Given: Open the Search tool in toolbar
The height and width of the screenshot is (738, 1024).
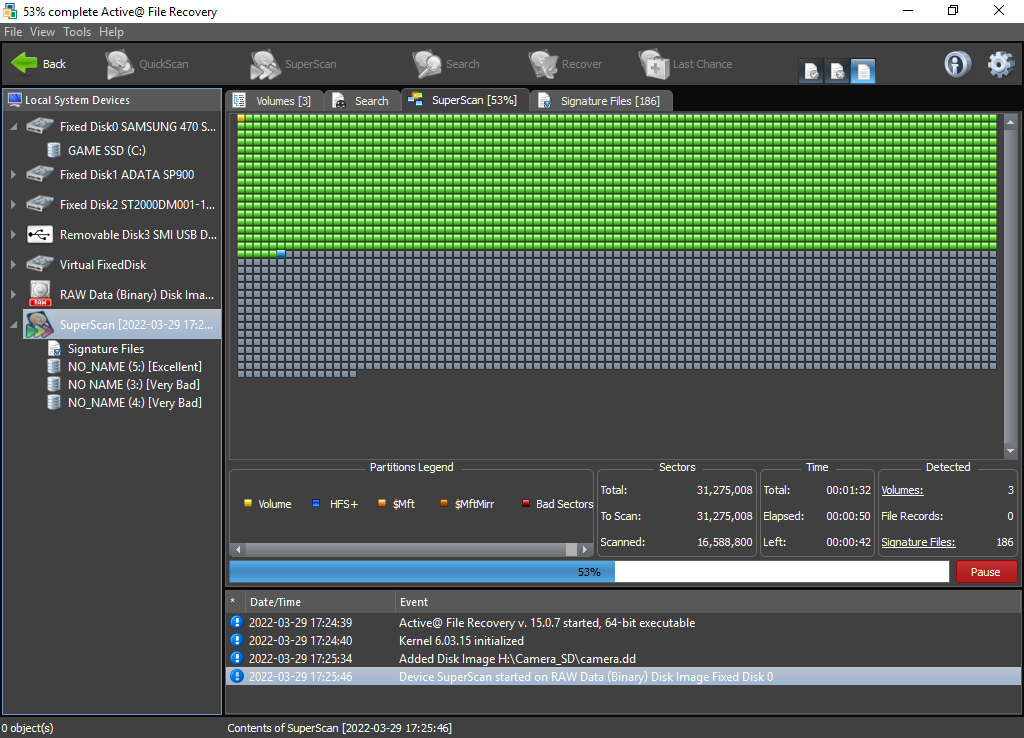Looking at the screenshot, I should click(x=446, y=64).
